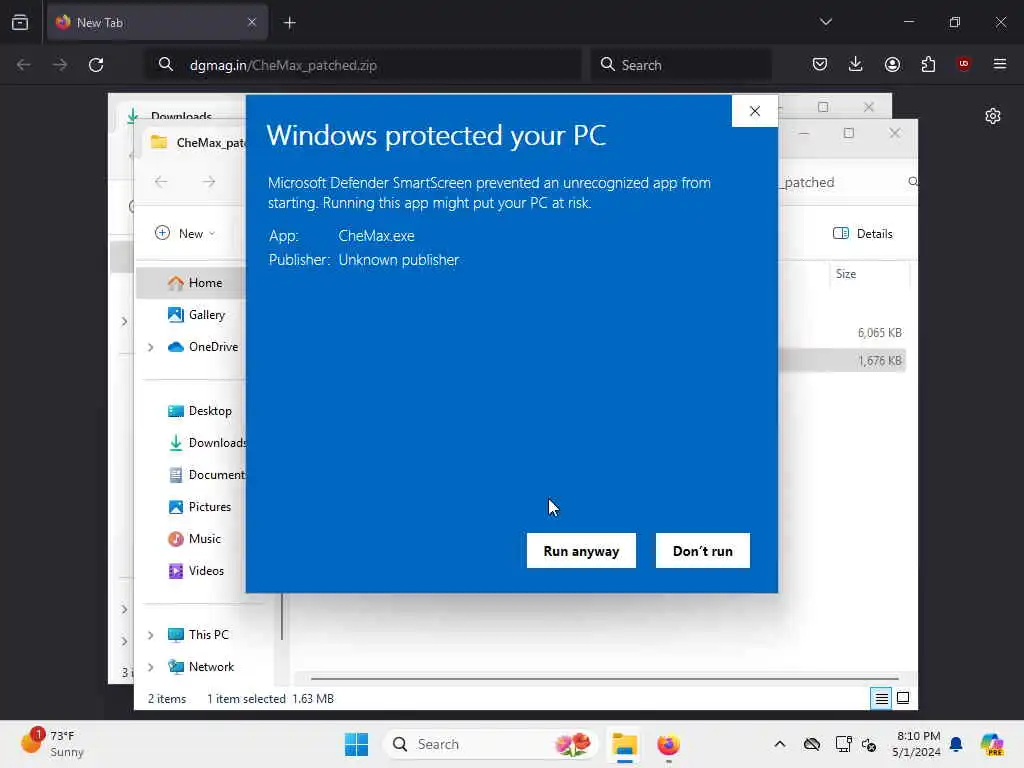Viewport: 1024px width, 768px height.
Task: Go back in Firefox toolbar
Action: tap(24, 65)
